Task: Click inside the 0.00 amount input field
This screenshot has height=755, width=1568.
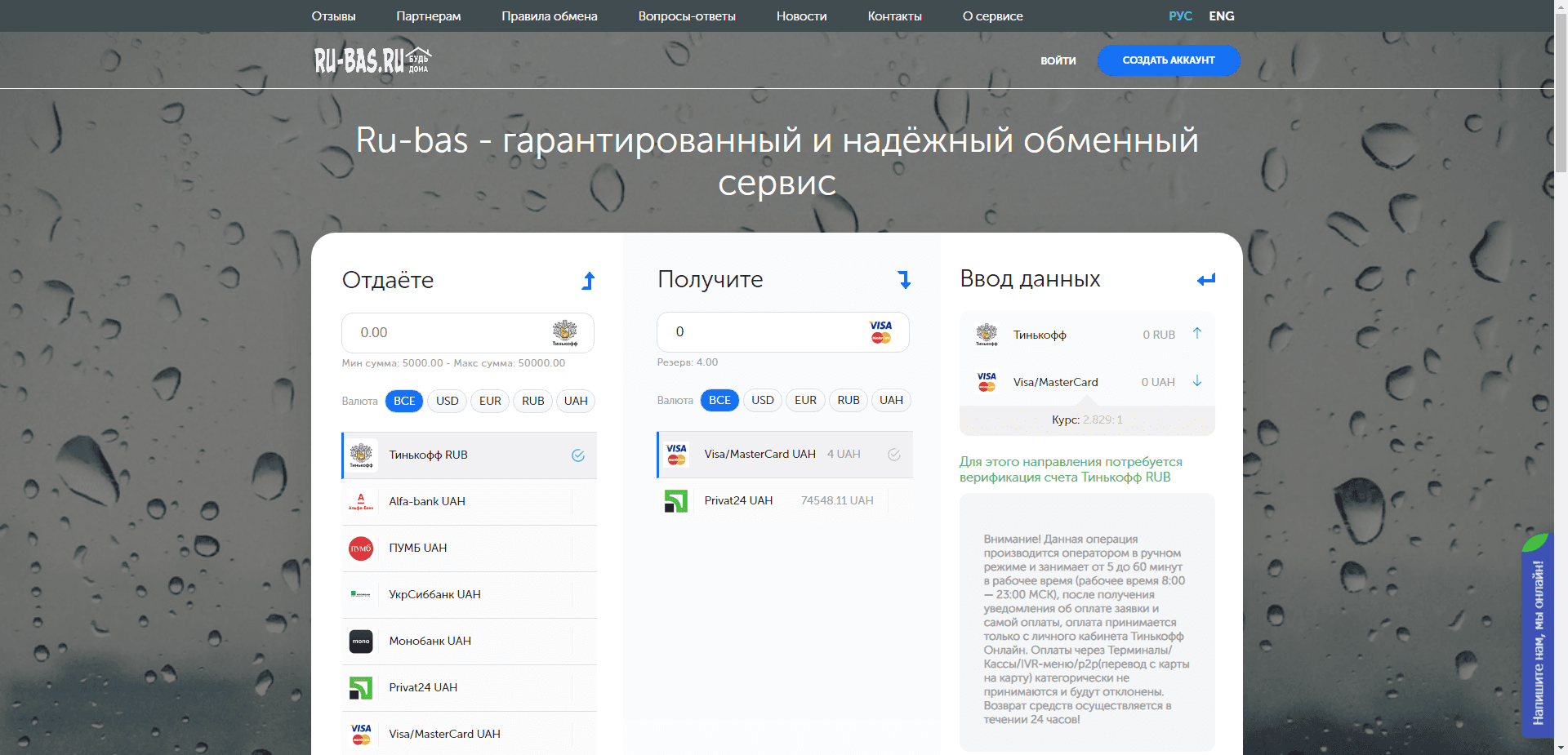Action: click(433, 332)
